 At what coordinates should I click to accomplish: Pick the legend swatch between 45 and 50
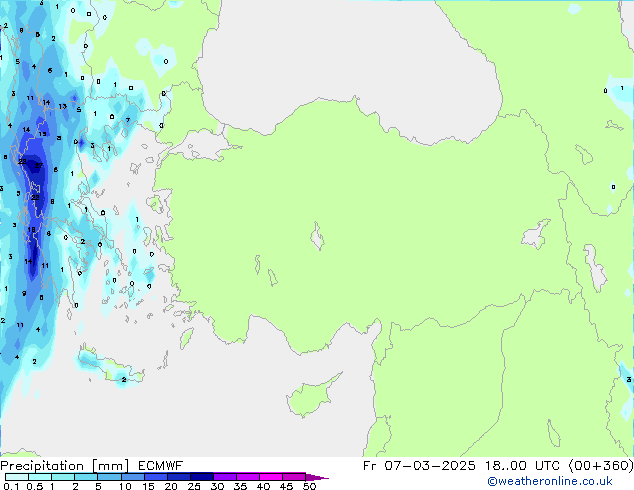(294, 477)
